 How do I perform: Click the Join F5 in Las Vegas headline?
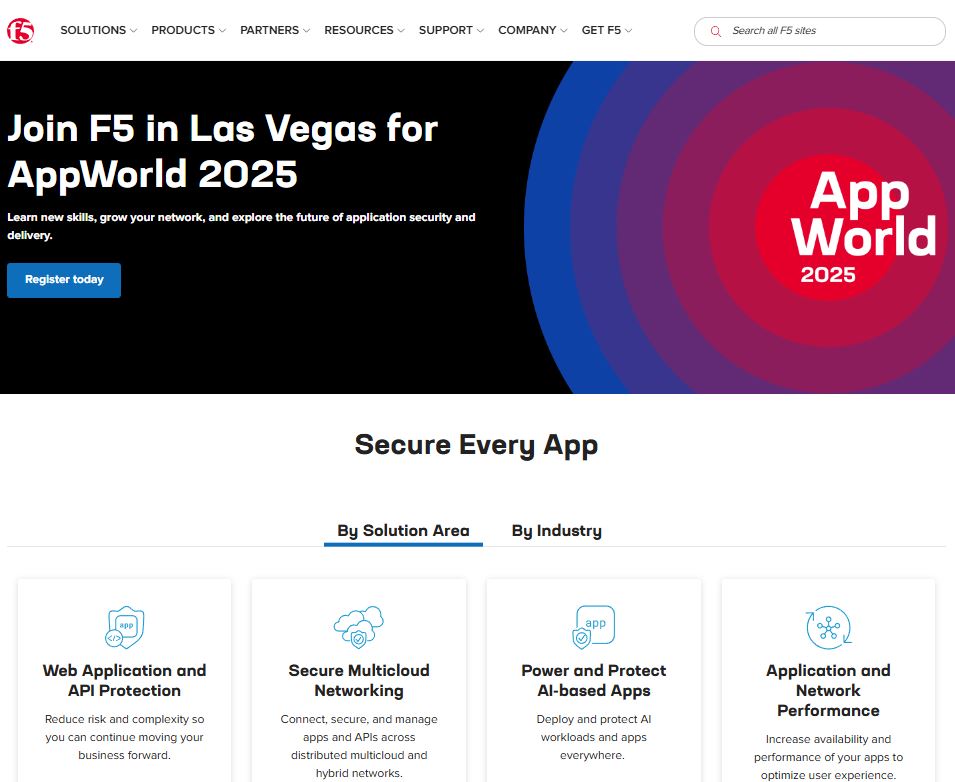coord(222,151)
